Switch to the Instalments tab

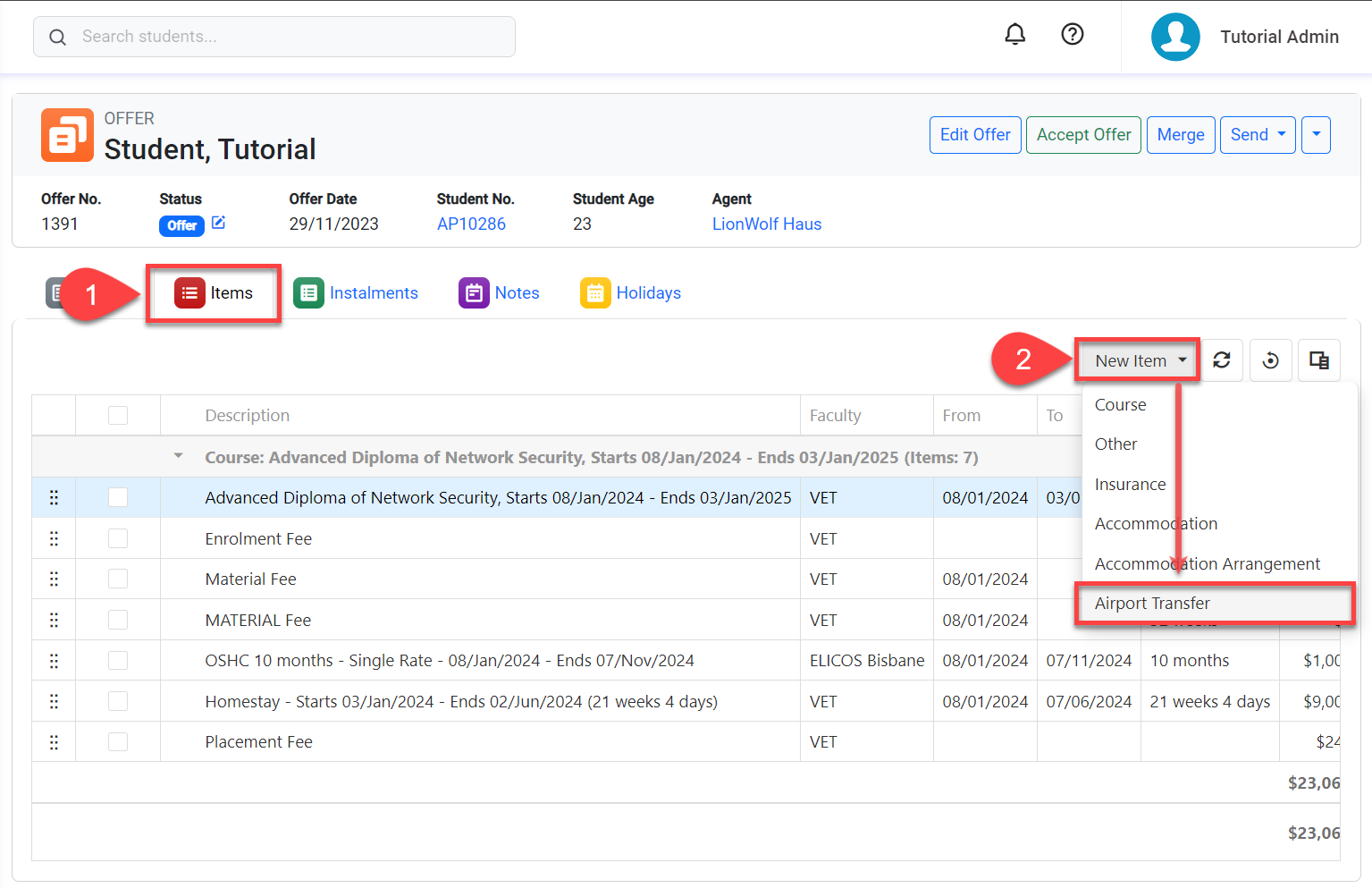pyautogui.click(x=356, y=293)
